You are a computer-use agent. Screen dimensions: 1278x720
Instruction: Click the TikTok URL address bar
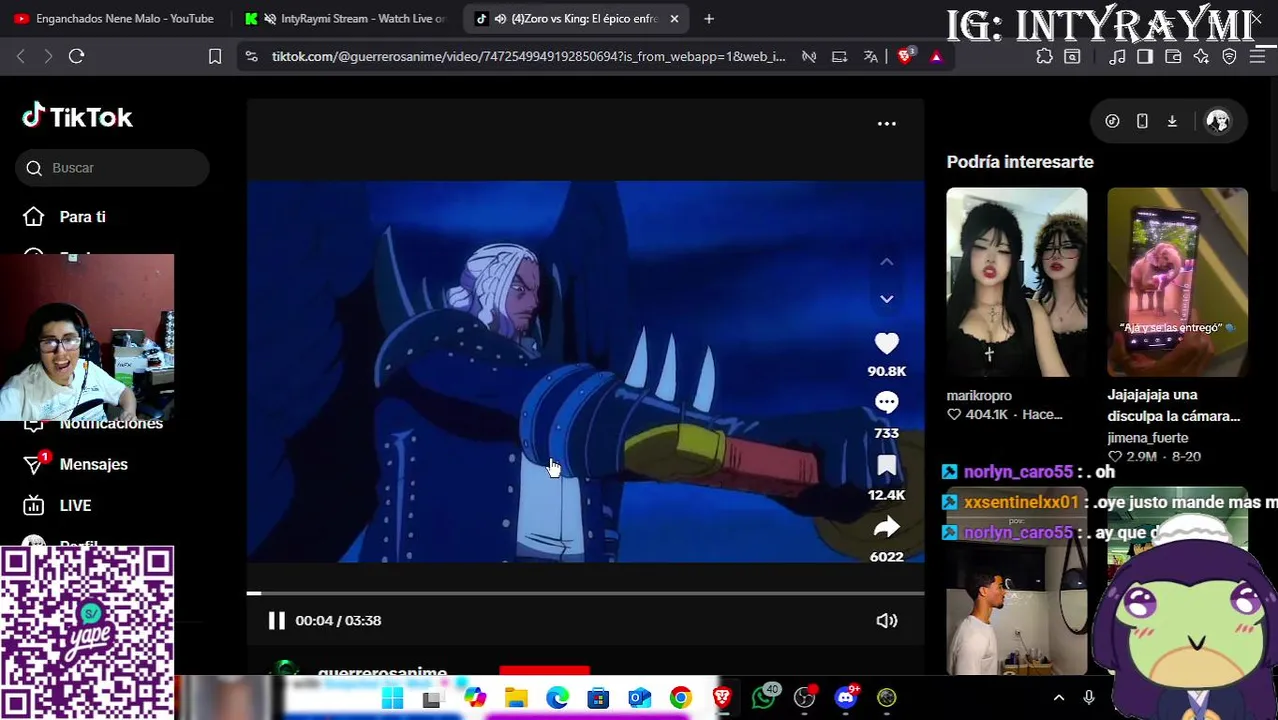[528, 57]
